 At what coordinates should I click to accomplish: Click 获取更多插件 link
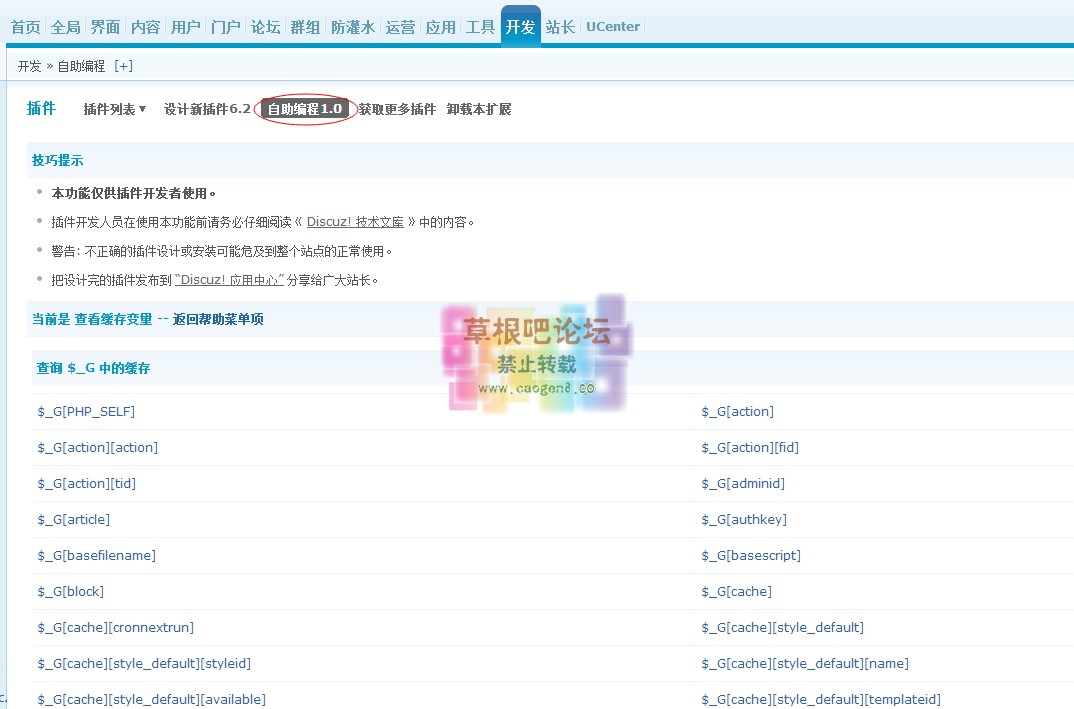[x=397, y=109]
